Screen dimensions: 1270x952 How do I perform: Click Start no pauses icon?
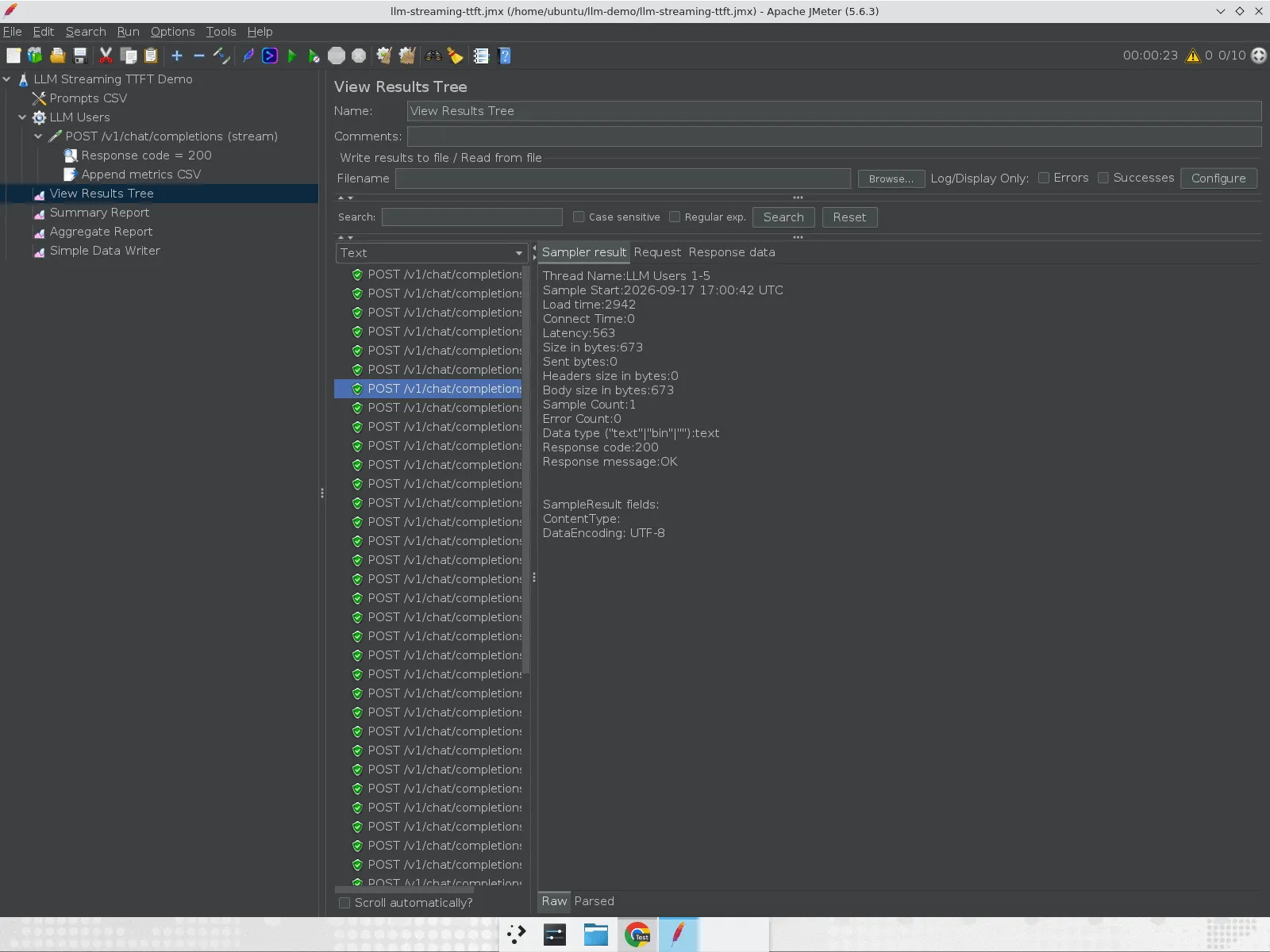click(x=314, y=56)
